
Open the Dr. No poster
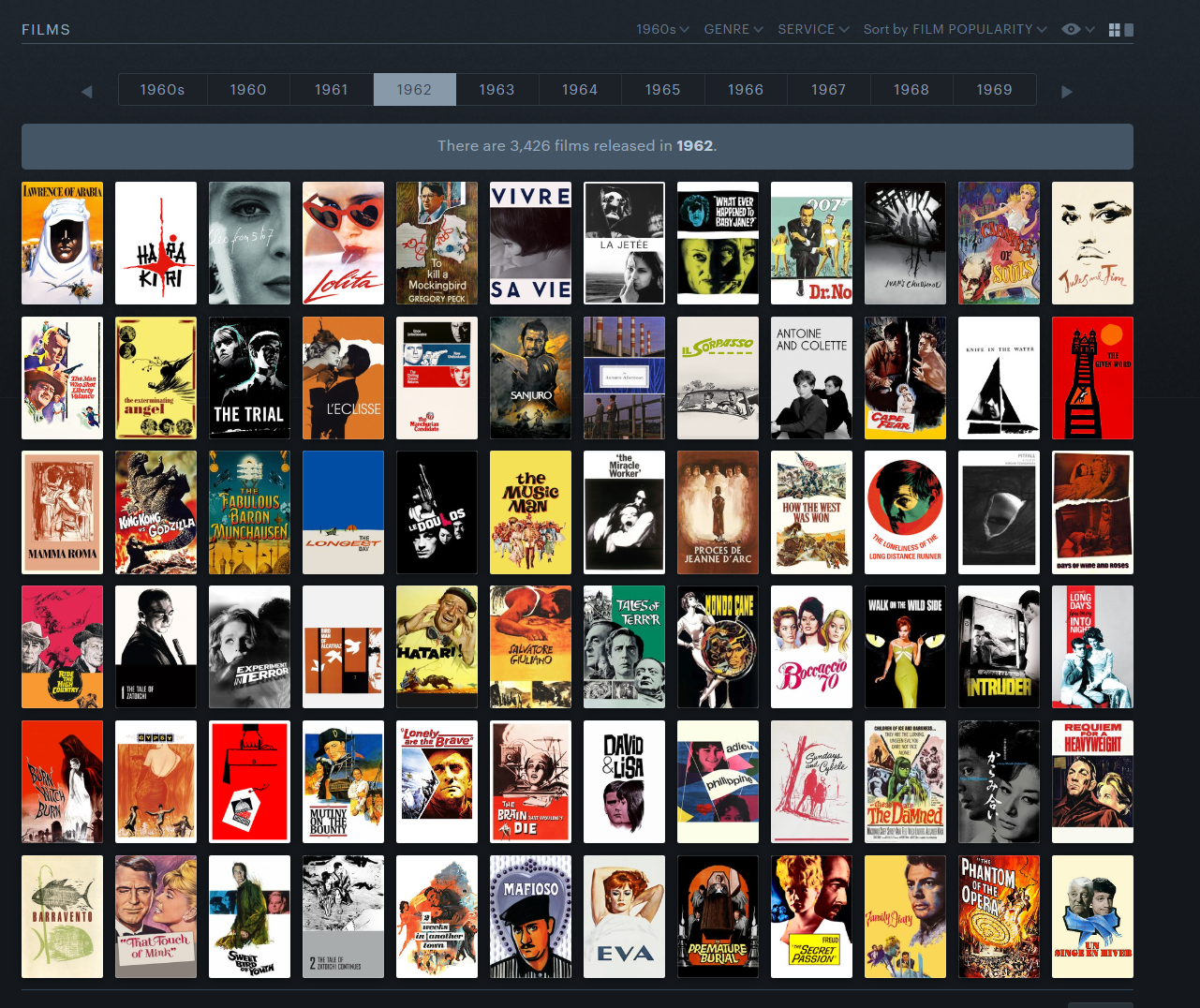pyautogui.click(x=812, y=244)
